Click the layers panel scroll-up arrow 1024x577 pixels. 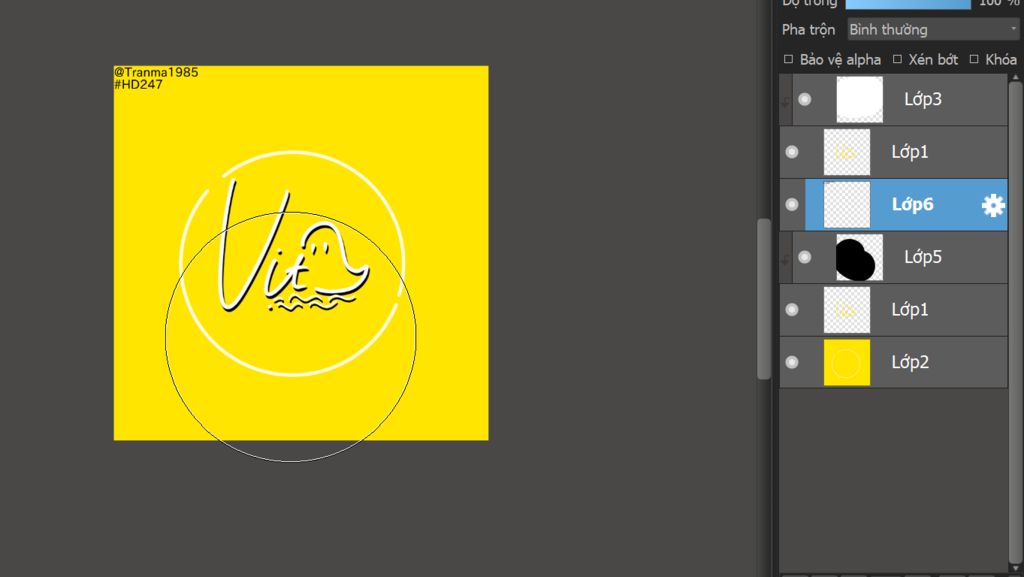(x=1015, y=78)
